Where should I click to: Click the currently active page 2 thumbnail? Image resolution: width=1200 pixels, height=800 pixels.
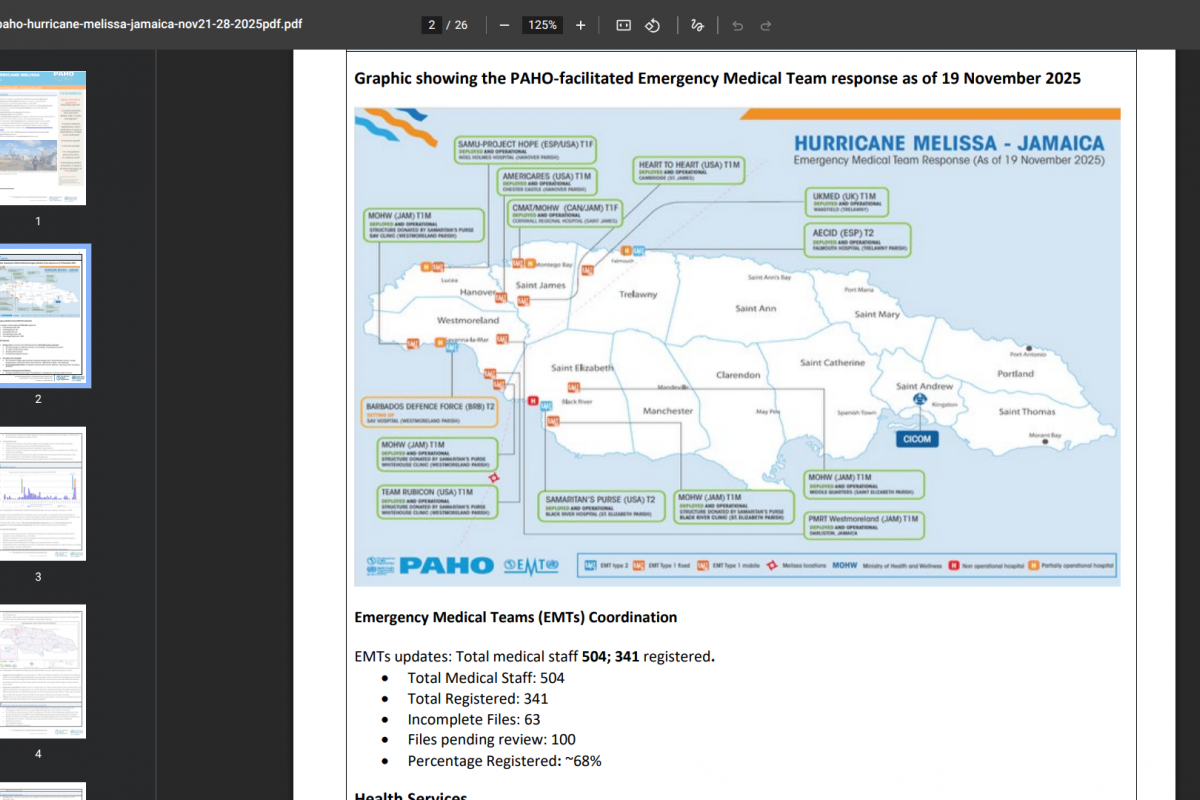coord(44,315)
